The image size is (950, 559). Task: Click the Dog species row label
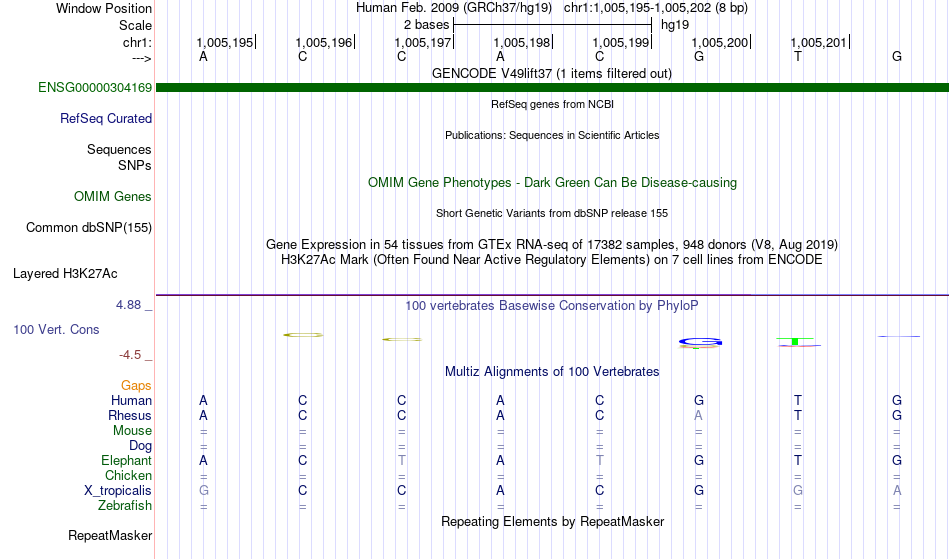140,446
